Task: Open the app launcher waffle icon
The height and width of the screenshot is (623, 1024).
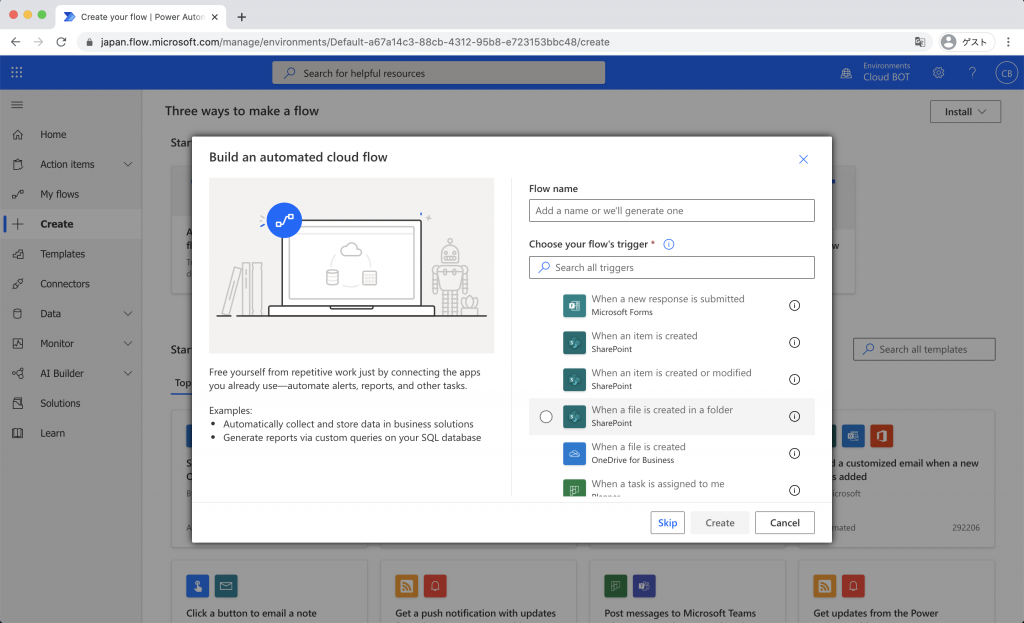Action: click(x=17, y=72)
